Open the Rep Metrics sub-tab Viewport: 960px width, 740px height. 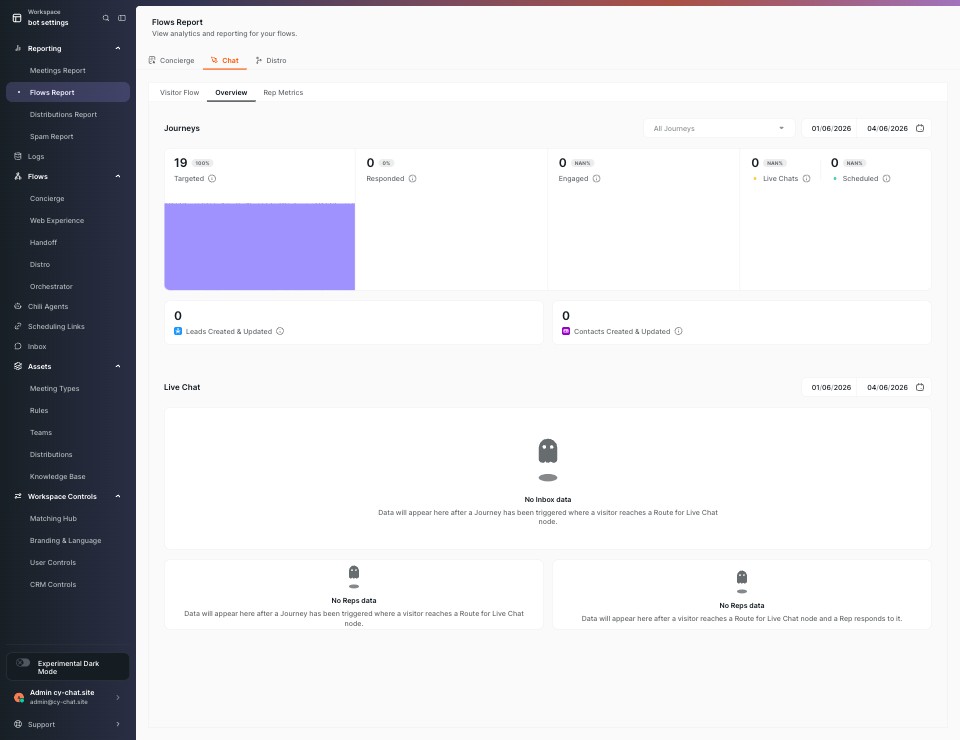[x=283, y=92]
